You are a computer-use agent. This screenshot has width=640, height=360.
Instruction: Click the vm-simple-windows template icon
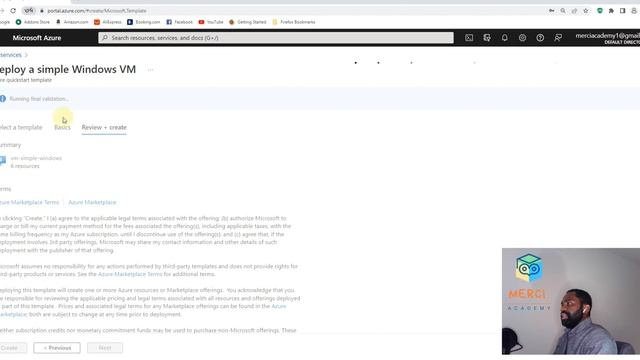pyautogui.click(x=3, y=161)
